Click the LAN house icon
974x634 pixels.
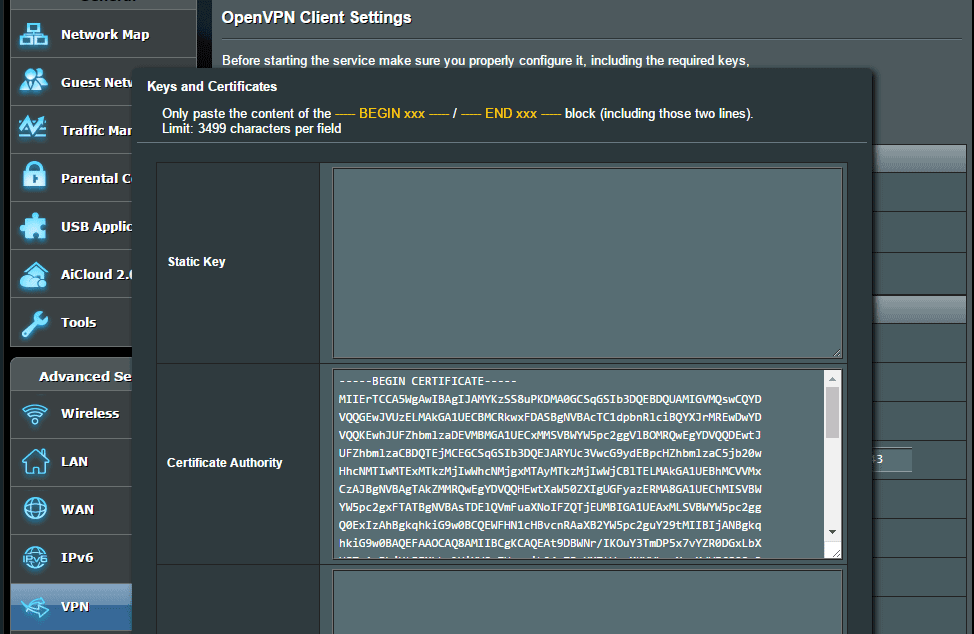[x=35, y=461]
